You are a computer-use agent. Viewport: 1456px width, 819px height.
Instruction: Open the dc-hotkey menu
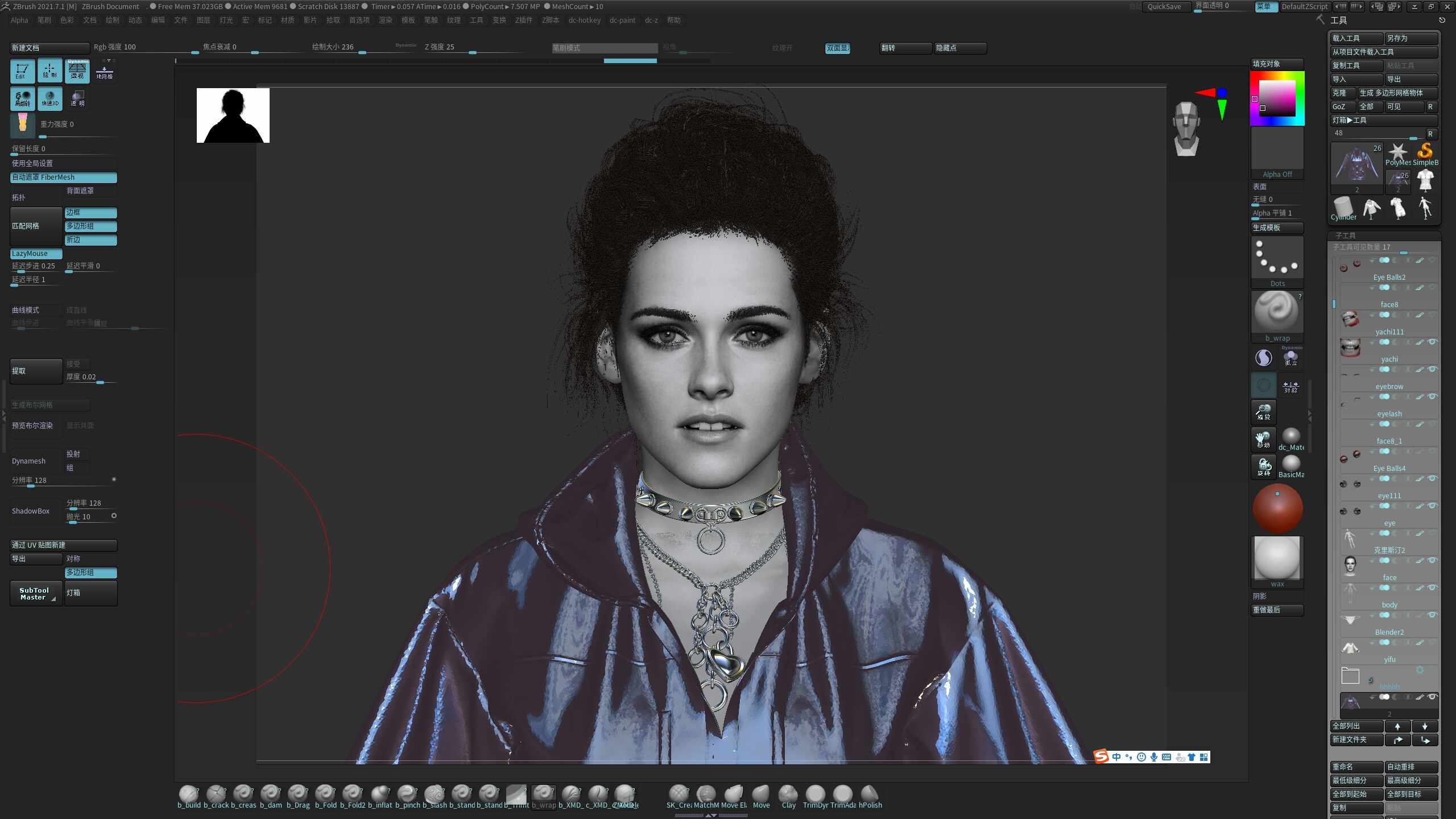click(585, 20)
